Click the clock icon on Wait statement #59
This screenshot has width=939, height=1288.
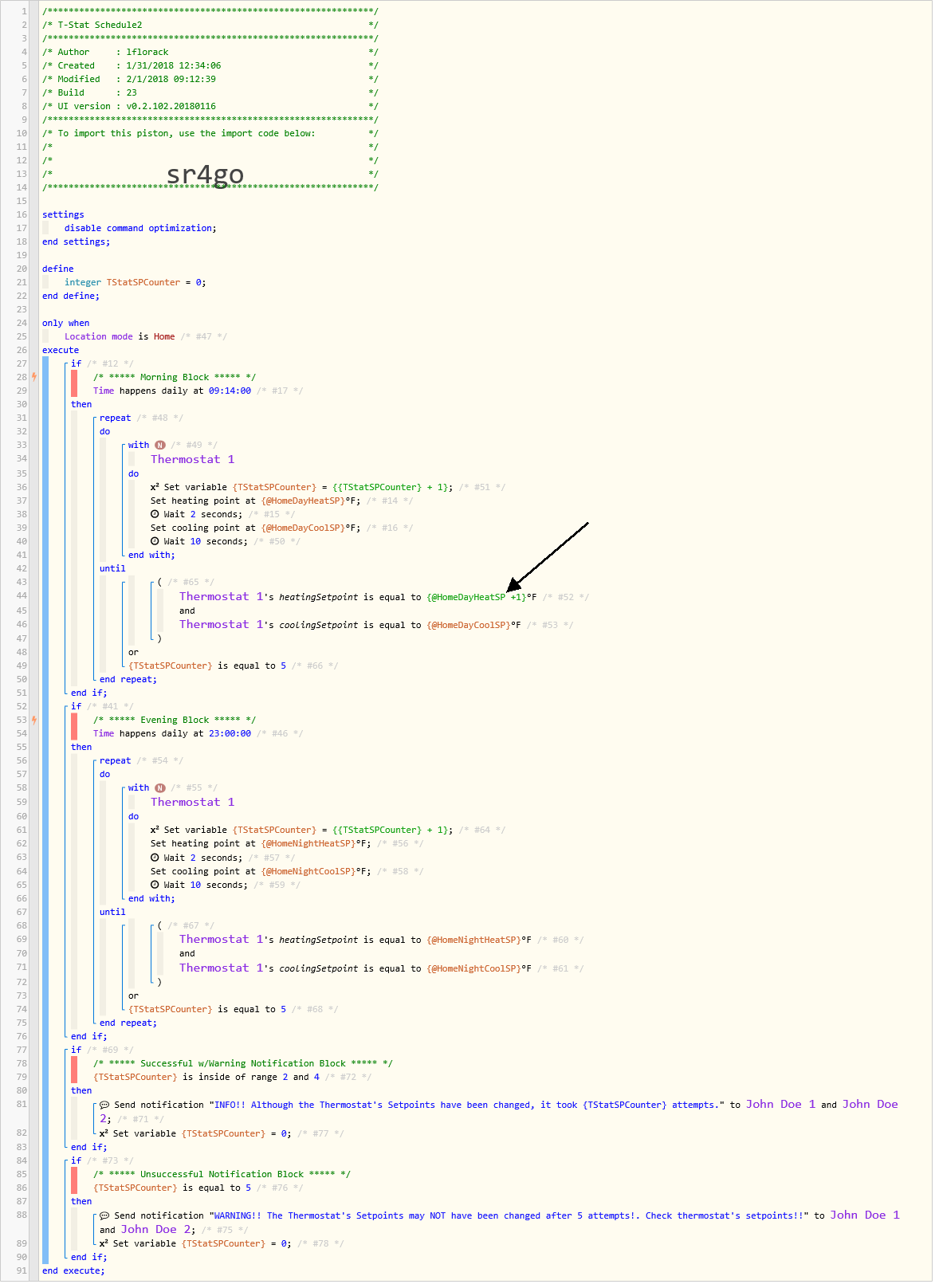point(155,885)
